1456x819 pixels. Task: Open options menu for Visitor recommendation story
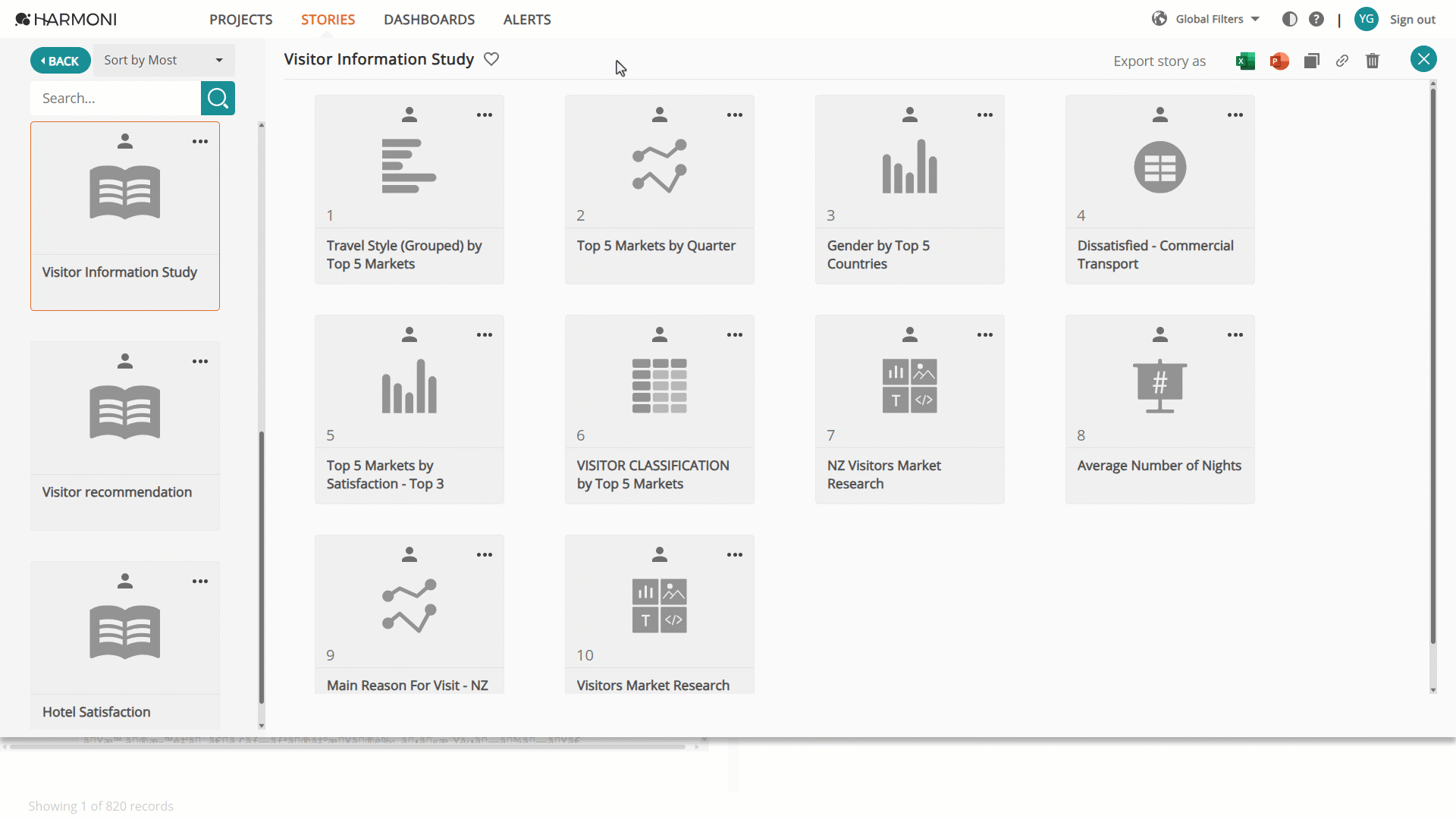click(x=200, y=362)
